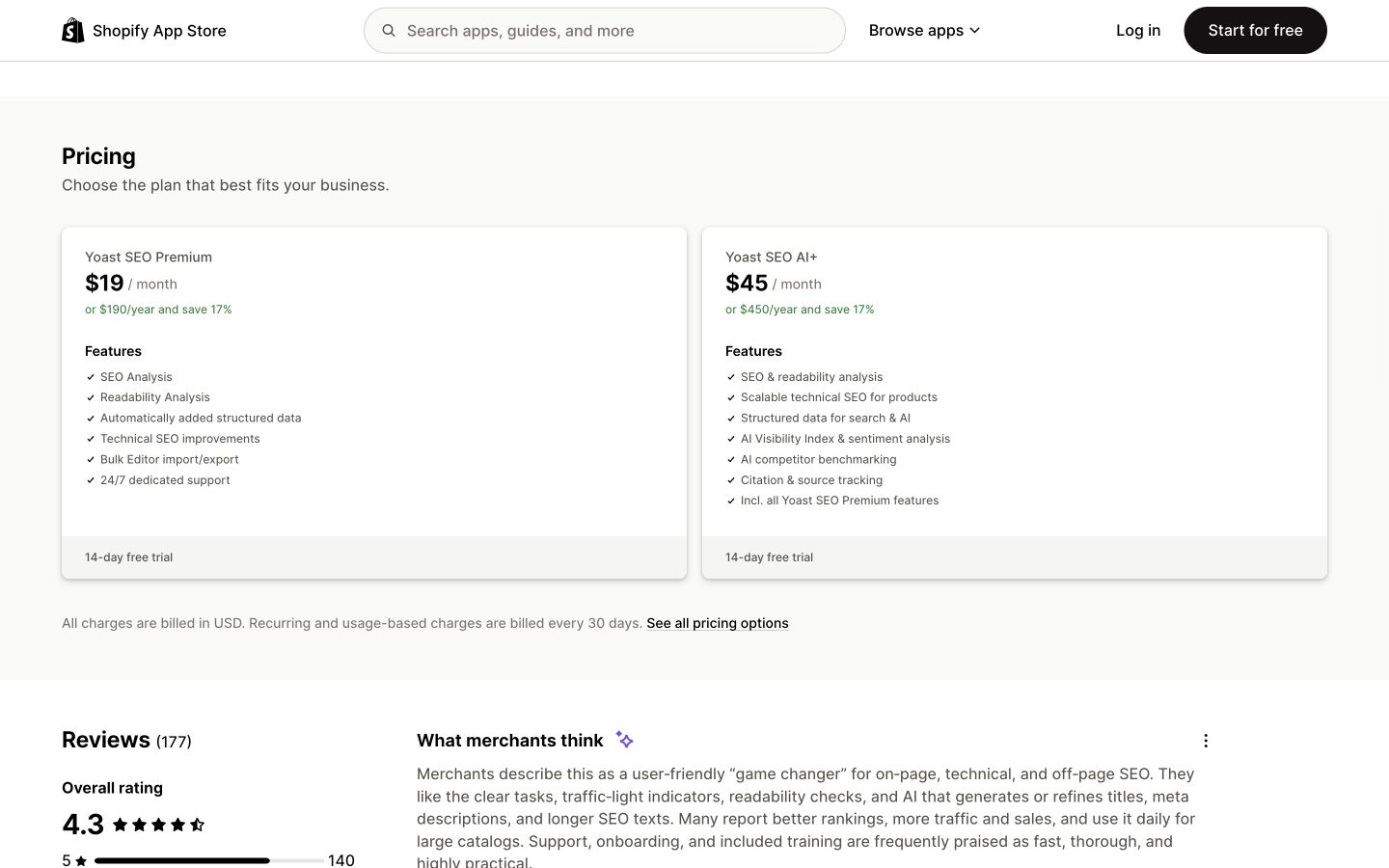Image resolution: width=1389 pixels, height=868 pixels.
Task: Click '24/7 dedicated support' feature
Action: click(165, 480)
